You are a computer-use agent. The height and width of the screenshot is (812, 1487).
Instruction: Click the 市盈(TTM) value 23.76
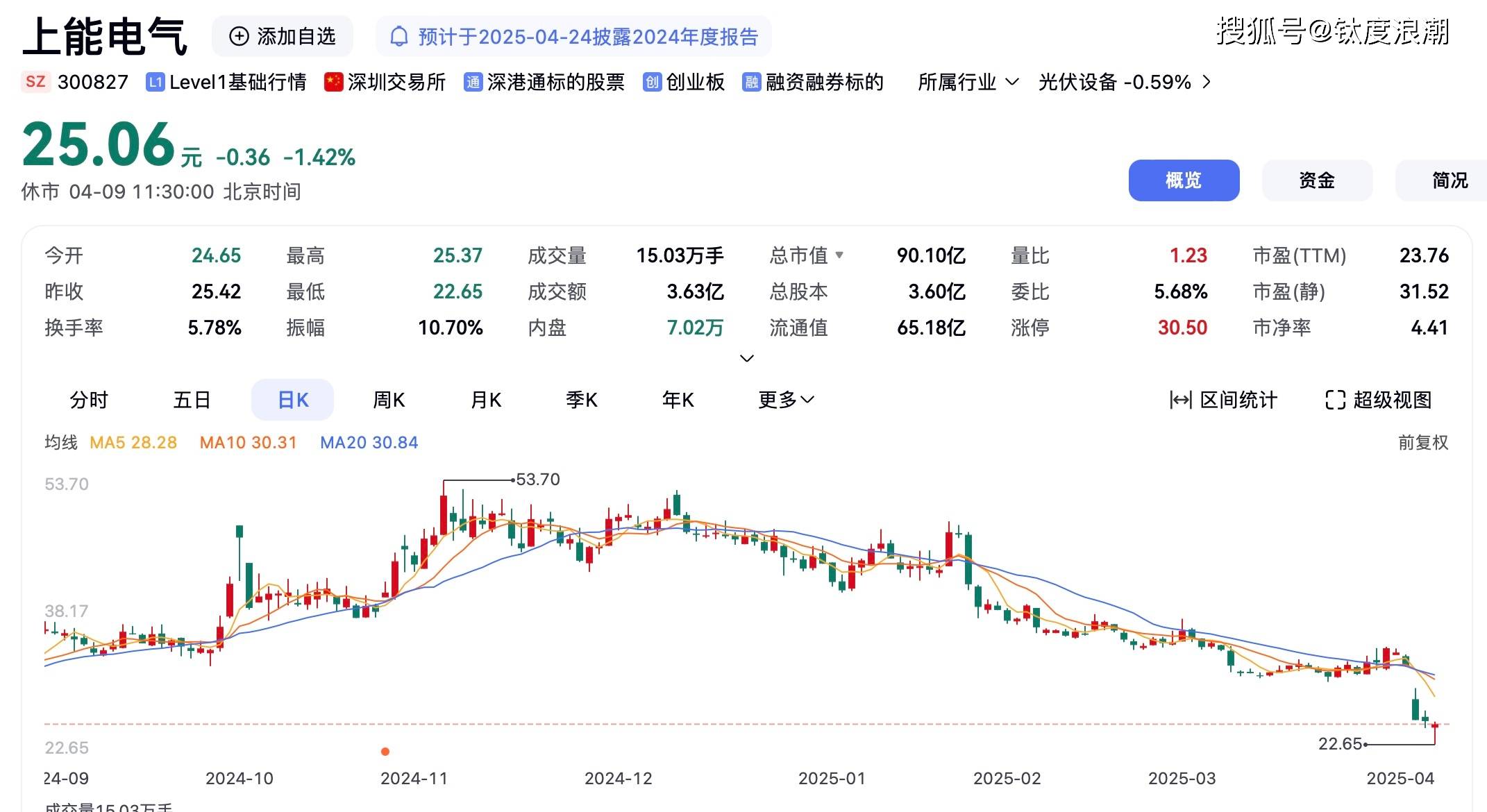[x=1424, y=255]
